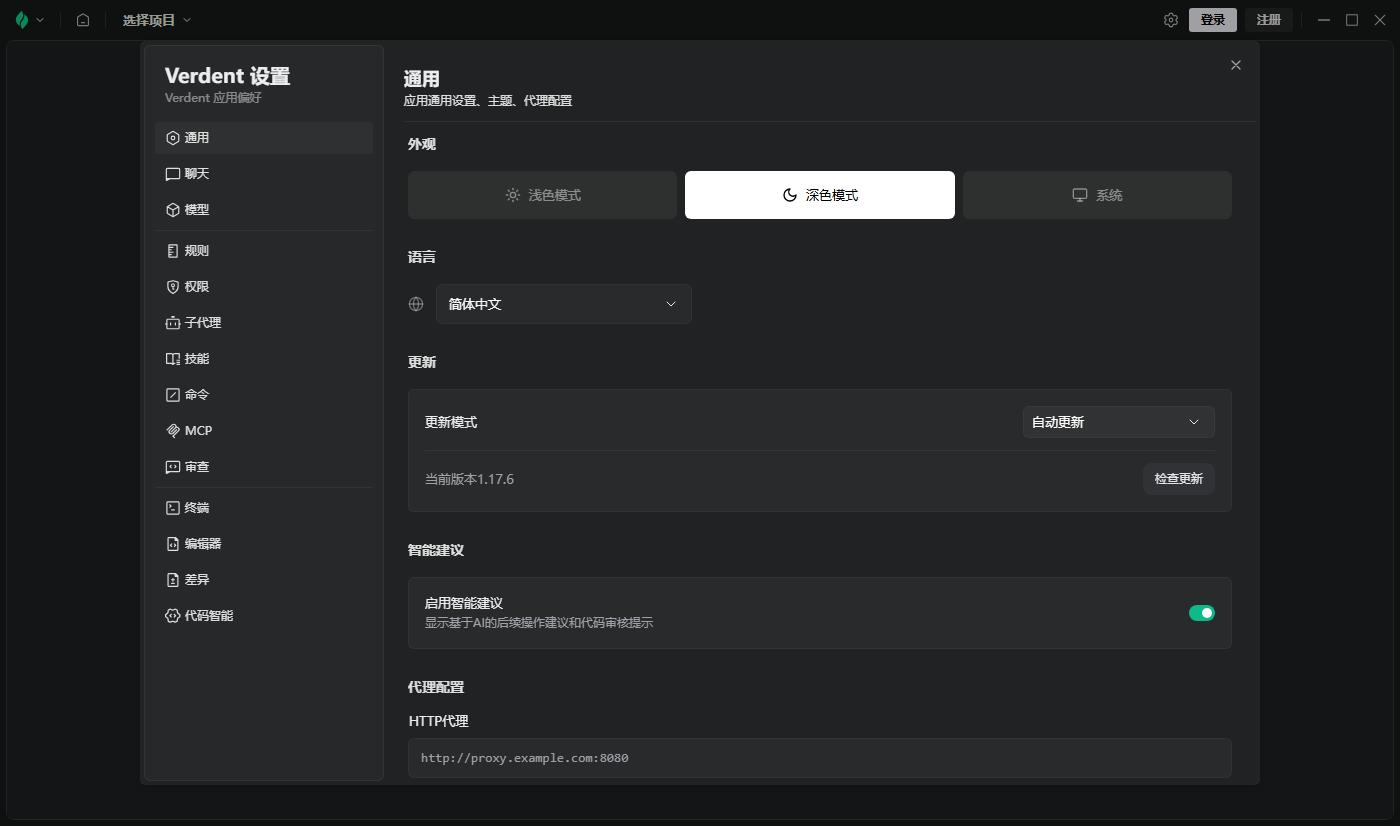This screenshot has width=1400, height=826.
Task: Open the 语言 selection dropdown
Action: [x=563, y=303]
